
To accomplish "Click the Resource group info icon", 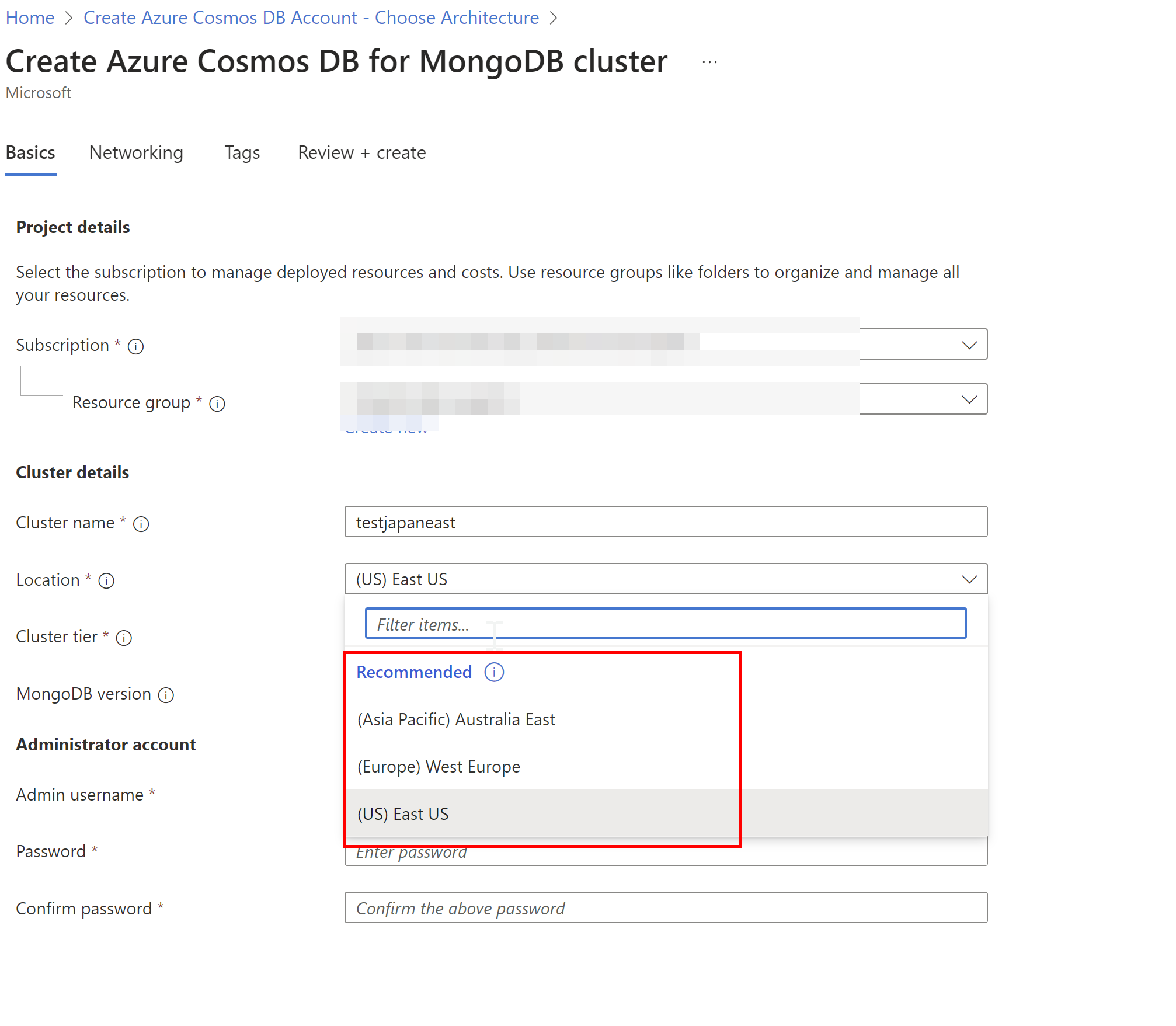I will click(x=217, y=404).
